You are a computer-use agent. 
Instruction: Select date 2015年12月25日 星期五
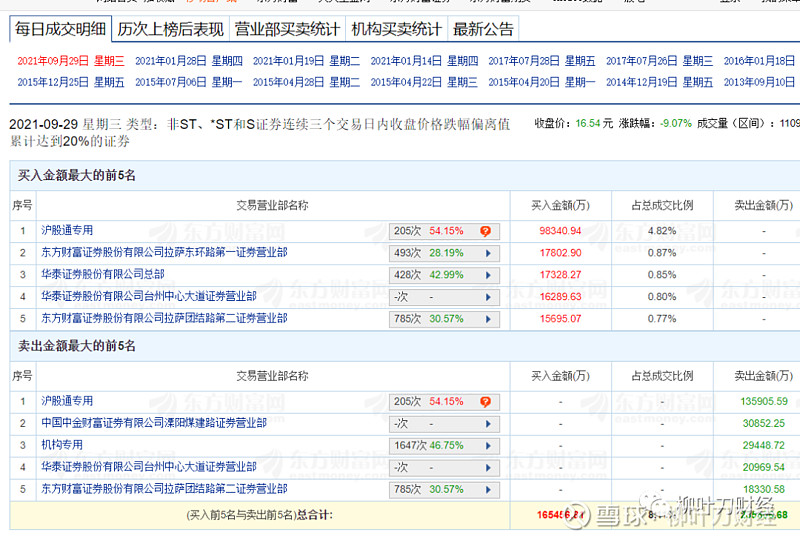click(71, 82)
